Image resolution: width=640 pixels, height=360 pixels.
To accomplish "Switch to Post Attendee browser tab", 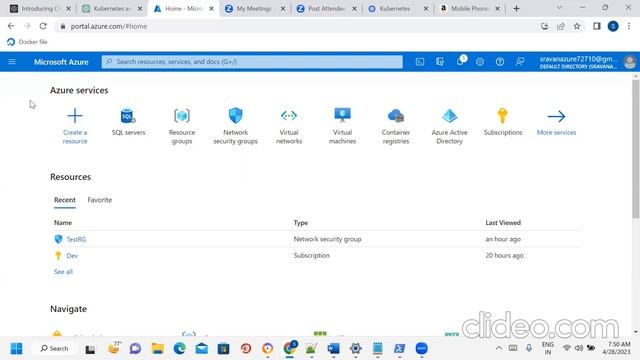I will [x=326, y=8].
